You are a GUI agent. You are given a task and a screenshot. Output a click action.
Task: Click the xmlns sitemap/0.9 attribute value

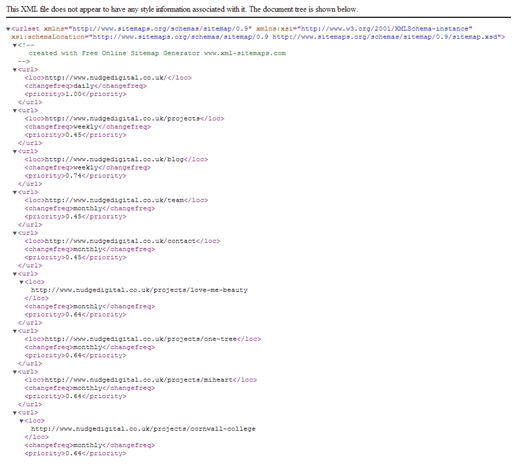(x=160, y=29)
